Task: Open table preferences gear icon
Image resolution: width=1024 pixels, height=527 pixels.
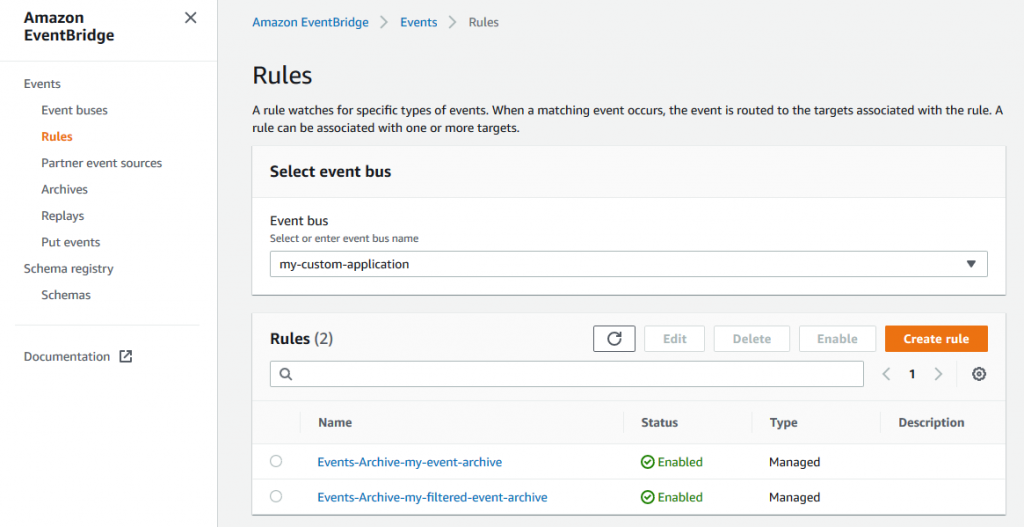Action: coord(978,374)
